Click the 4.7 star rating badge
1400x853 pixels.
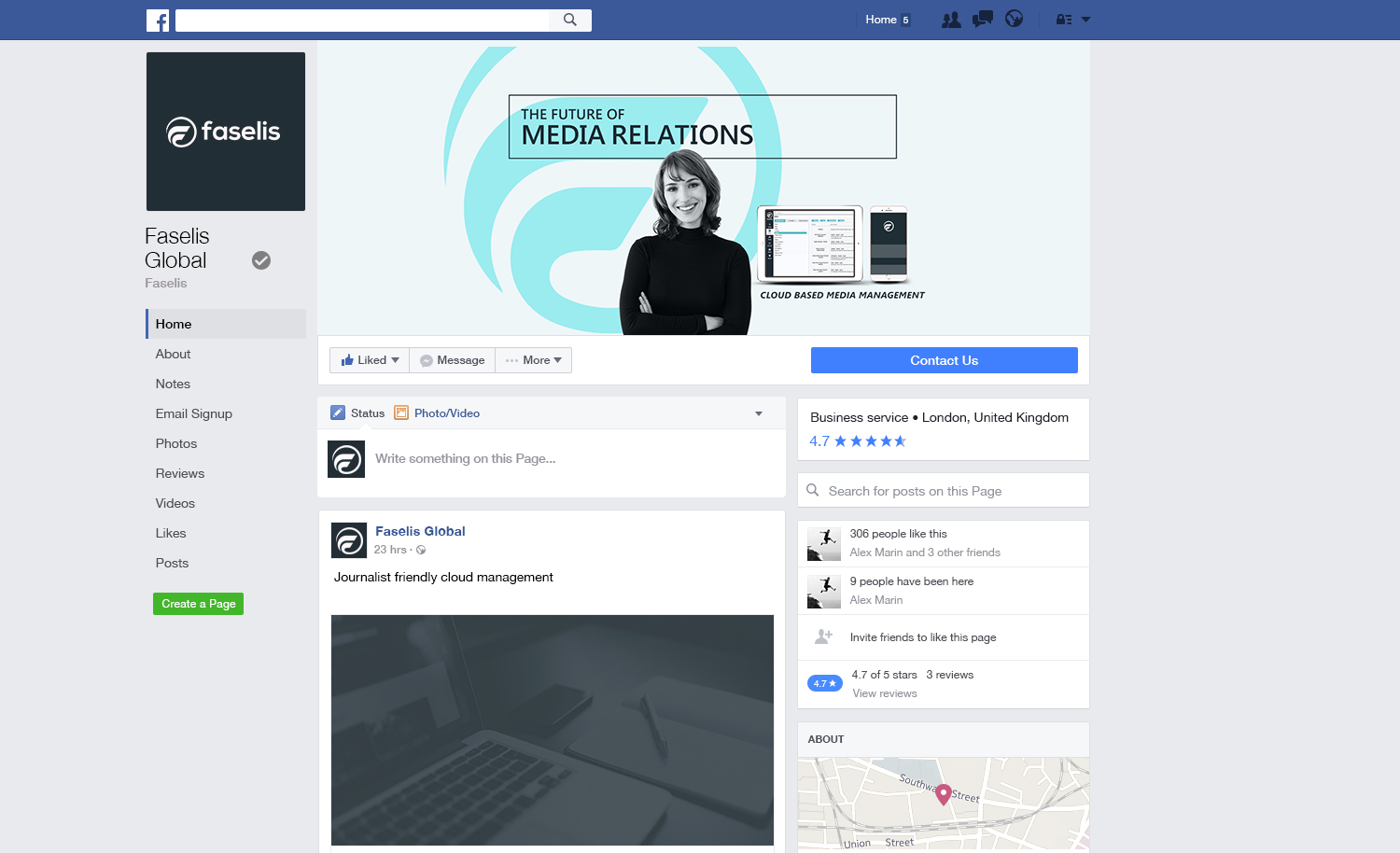click(825, 683)
